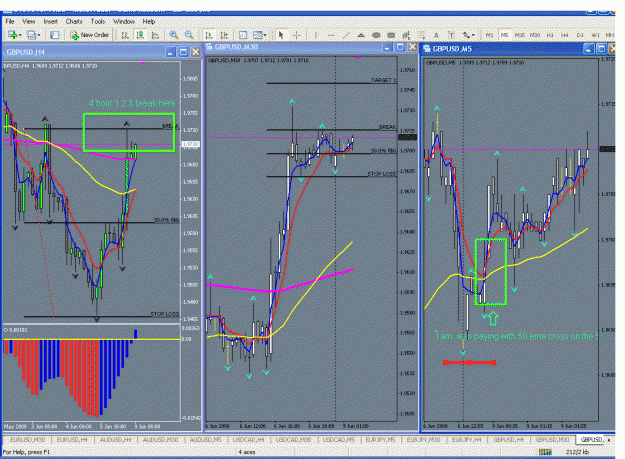The image size is (625, 459).
Task: Switch to the GBPUSD,M30 chart tab
Action: pos(552,439)
